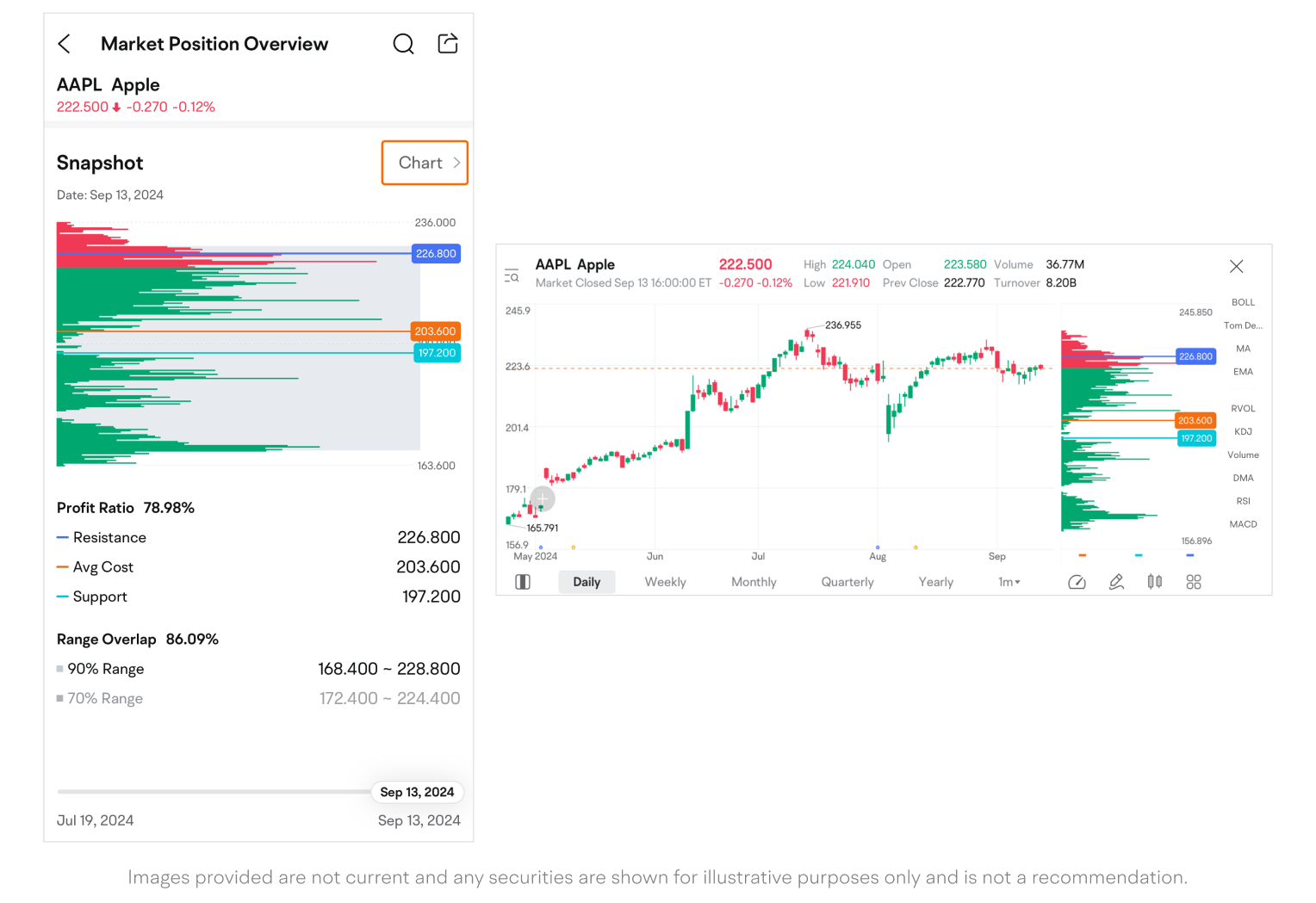Viewport: 1316px width, 903px height.
Task: Open candlestick chart style icon
Action: (1155, 582)
